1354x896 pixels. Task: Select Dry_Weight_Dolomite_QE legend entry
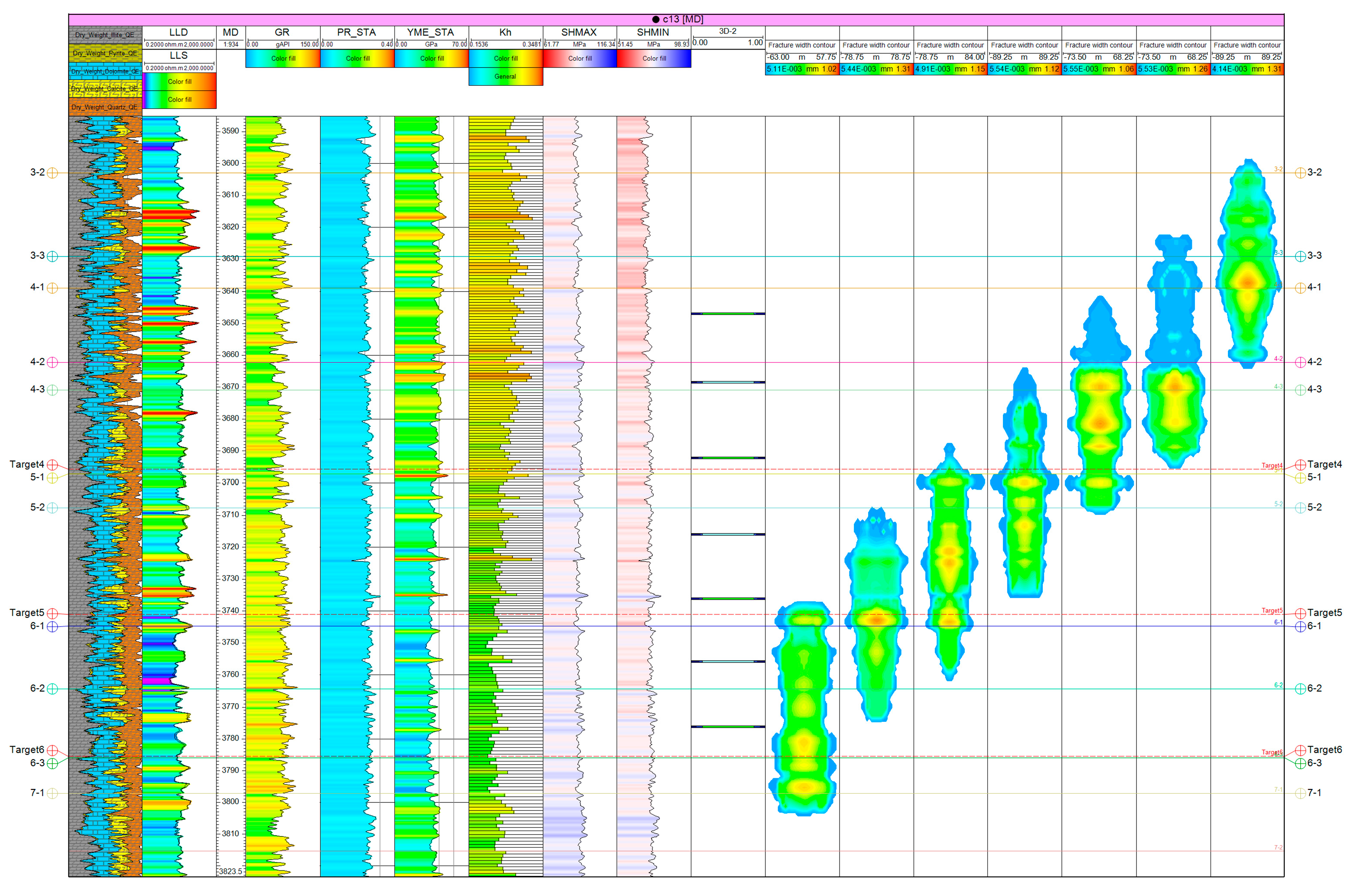click(x=105, y=71)
